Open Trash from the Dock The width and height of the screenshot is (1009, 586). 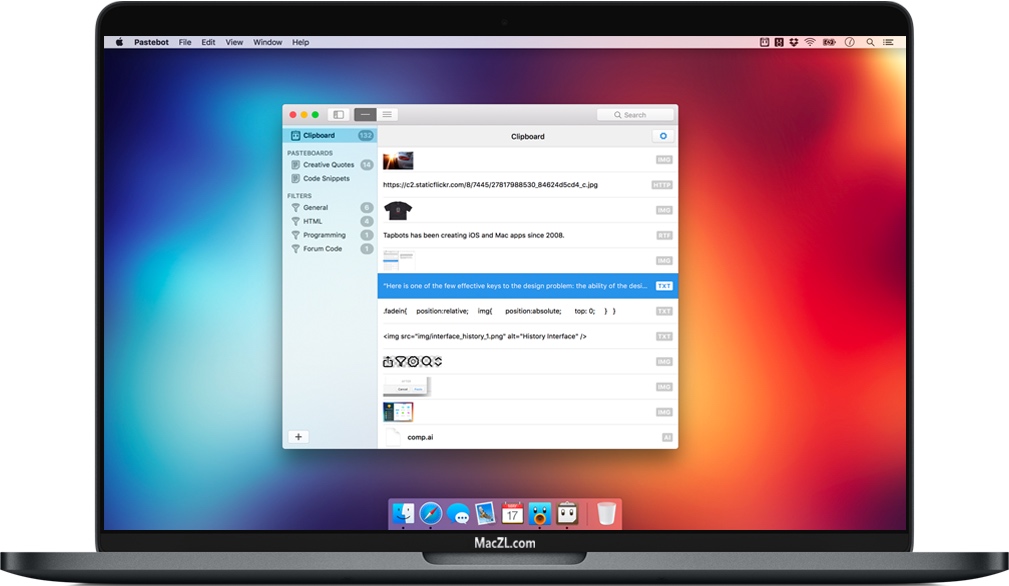point(606,513)
